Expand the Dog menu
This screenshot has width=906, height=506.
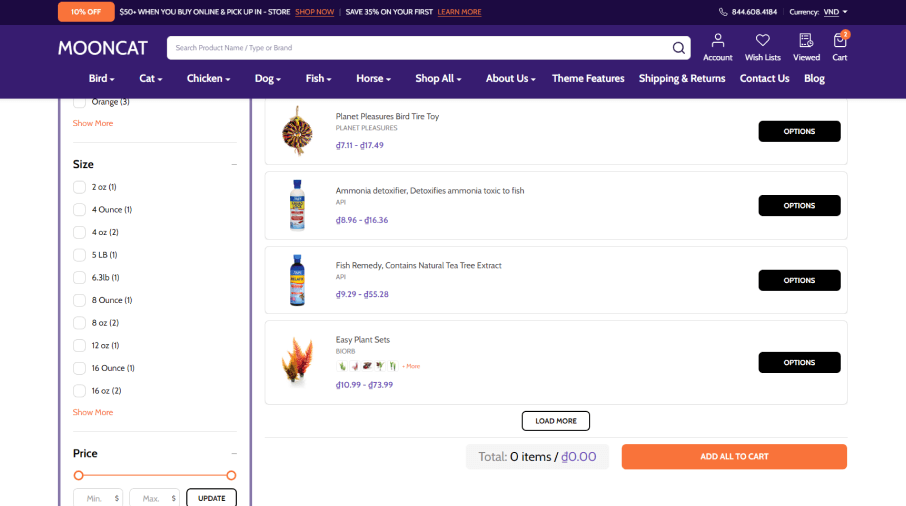[x=268, y=79]
